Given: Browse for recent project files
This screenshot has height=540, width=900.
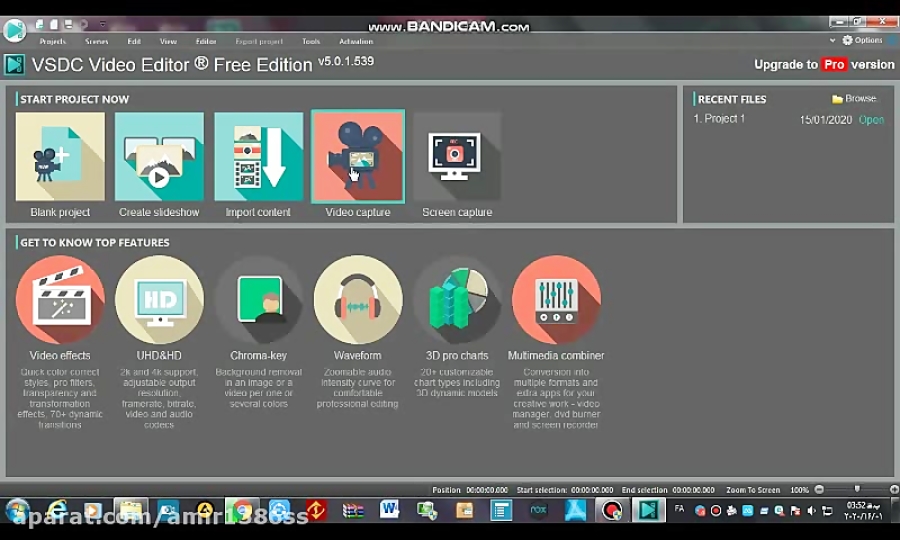Looking at the screenshot, I should tap(854, 99).
